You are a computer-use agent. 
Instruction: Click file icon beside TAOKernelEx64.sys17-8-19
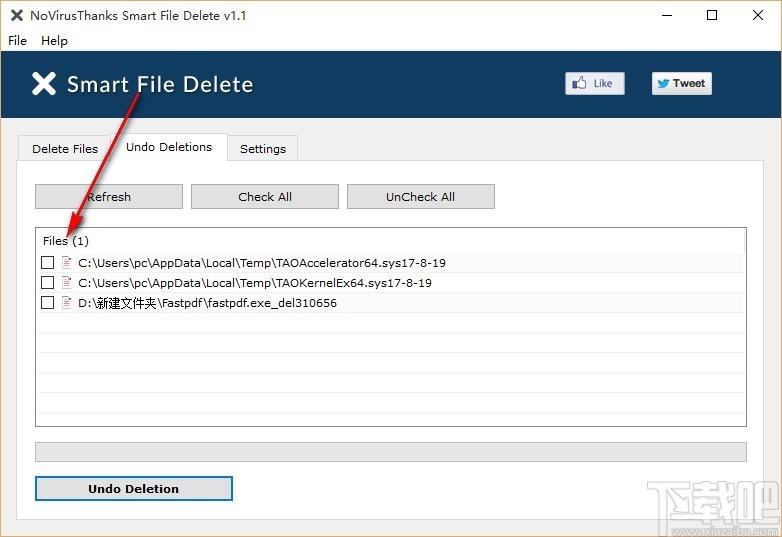[66, 283]
